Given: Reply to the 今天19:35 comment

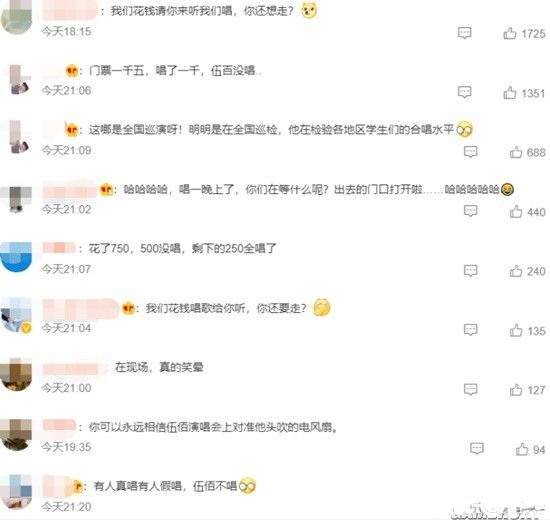Looking at the screenshot, I should [477, 449].
